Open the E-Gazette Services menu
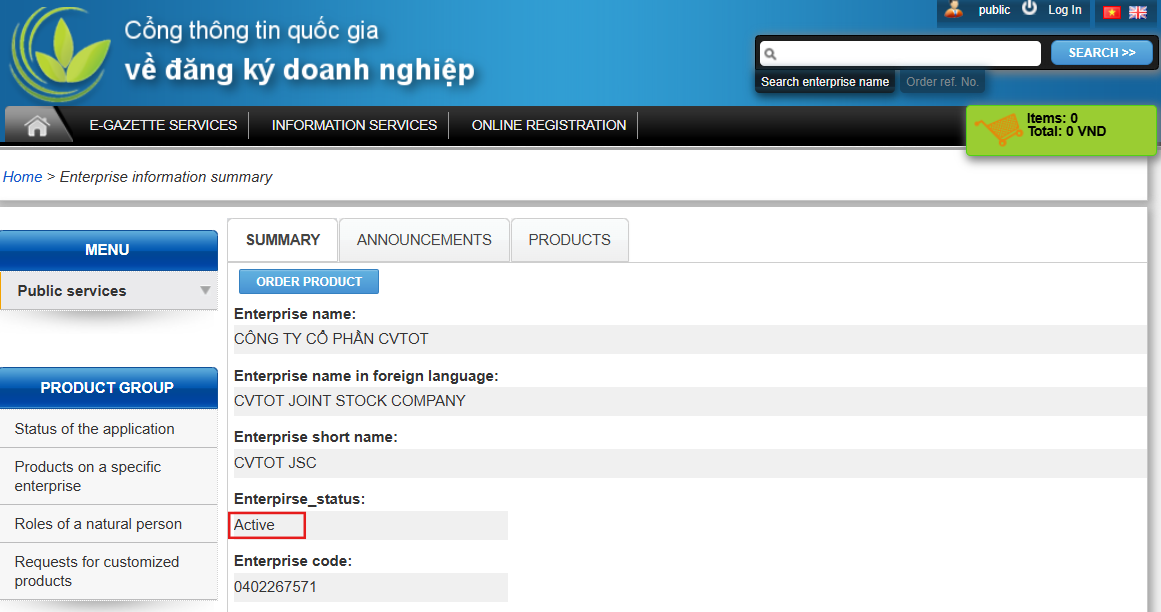This screenshot has height=612, width=1161. [163, 125]
